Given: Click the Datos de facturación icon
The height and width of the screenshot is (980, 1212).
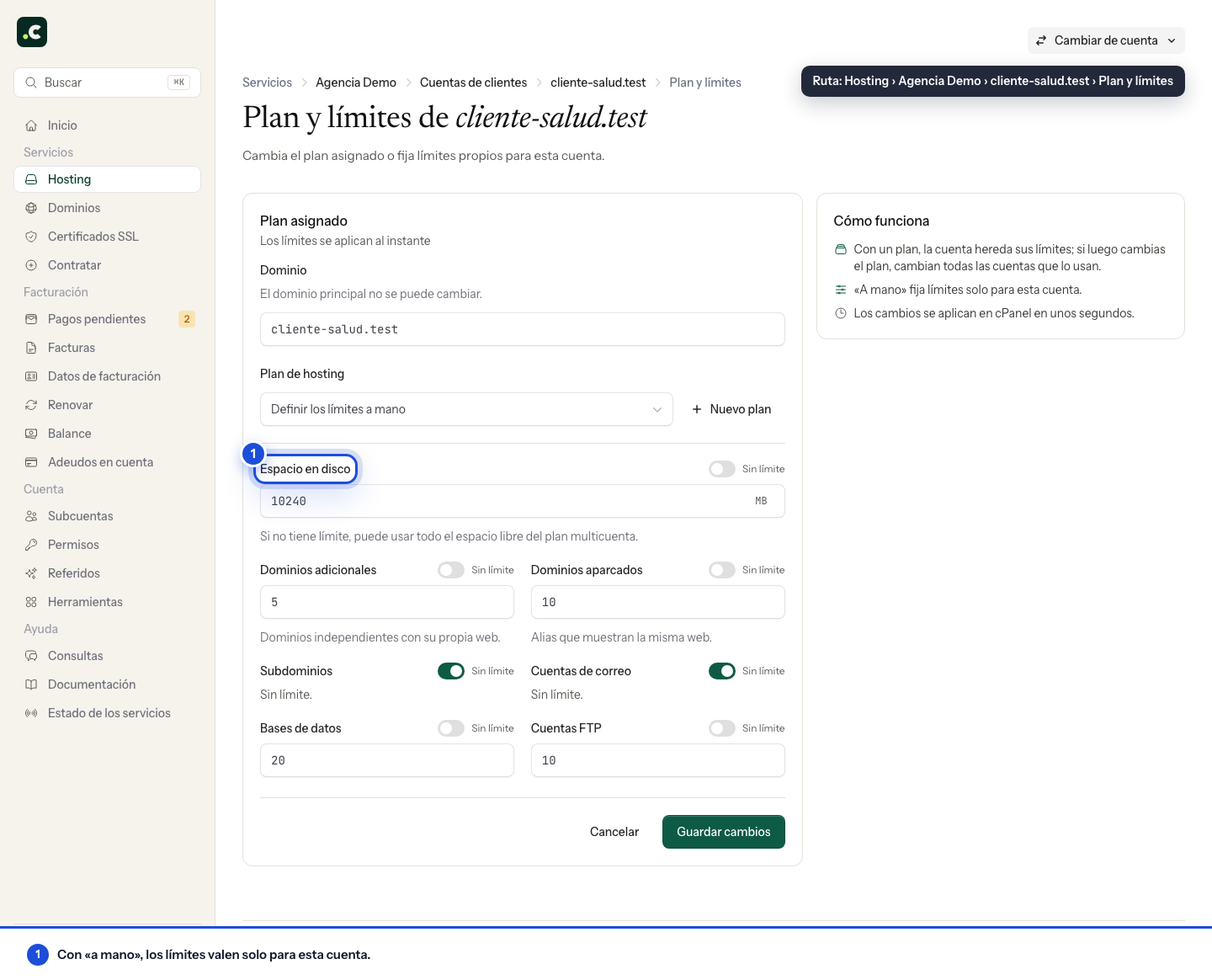Looking at the screenshot, I should pos(31,376).
